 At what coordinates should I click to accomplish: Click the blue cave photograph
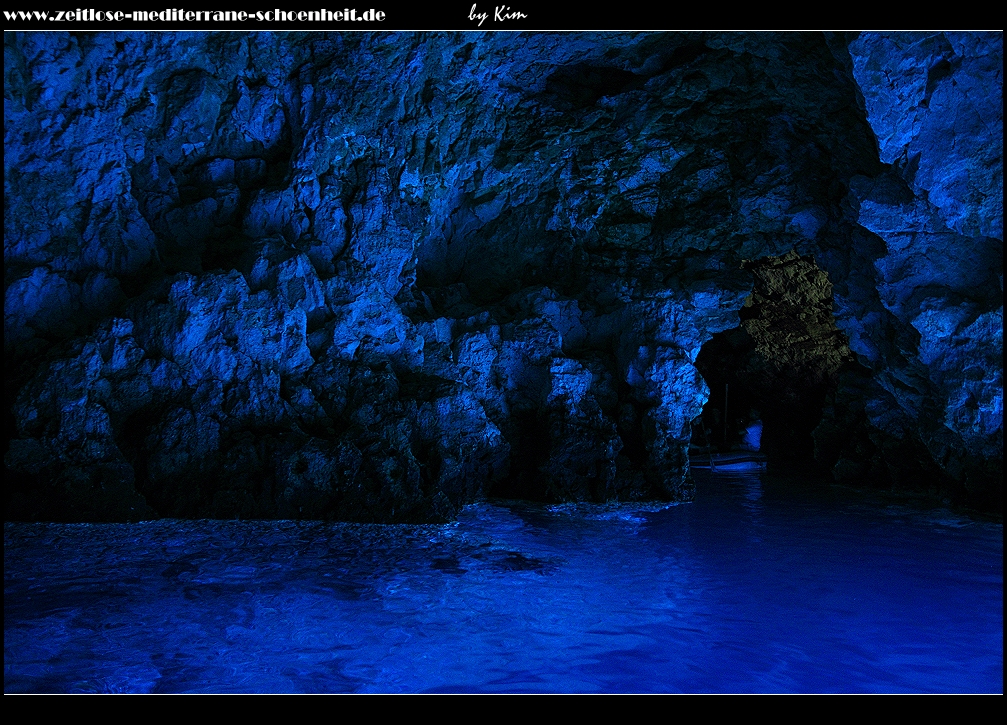click(504, 363)
